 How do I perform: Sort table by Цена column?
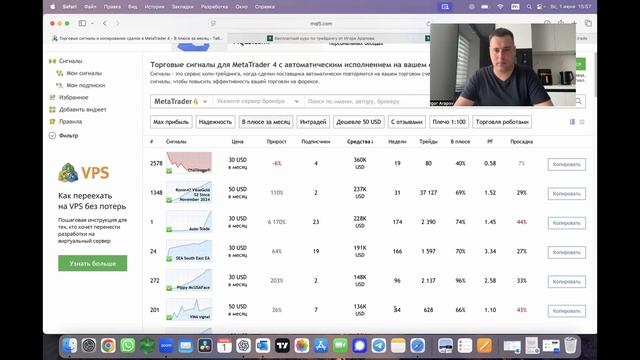(x=237, y=142)
